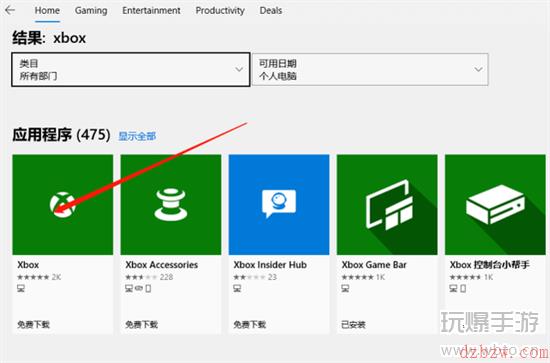This screenshot has width=550, height=363.
Task: Click the Xbox Game Bar title text
Action: click(x=374, y=265)
